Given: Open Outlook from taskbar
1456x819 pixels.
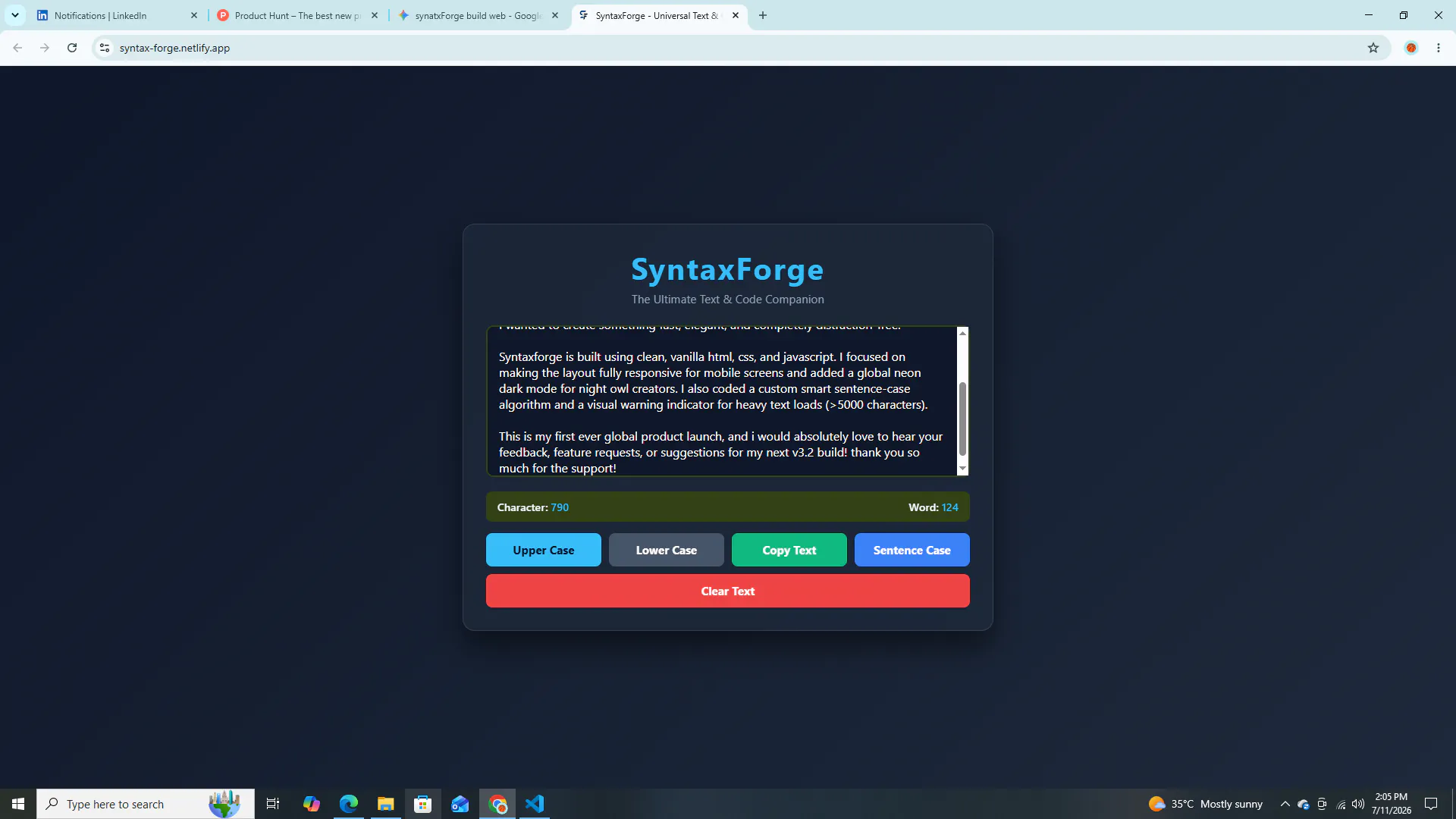Looking at the screenshot, I should pyautogui.click(x=460, y=804).
